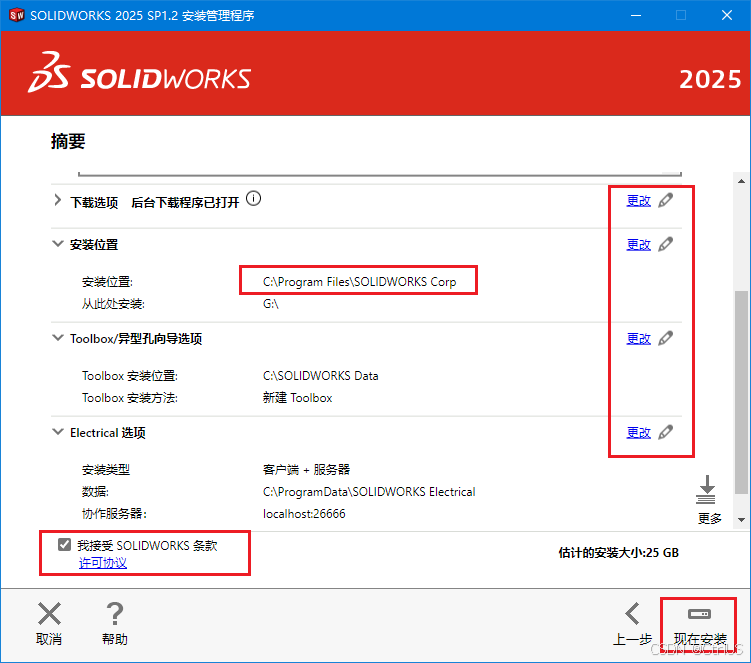
Task: Collapse the Electrical 选项 section chevron
Action: point(57,432)
